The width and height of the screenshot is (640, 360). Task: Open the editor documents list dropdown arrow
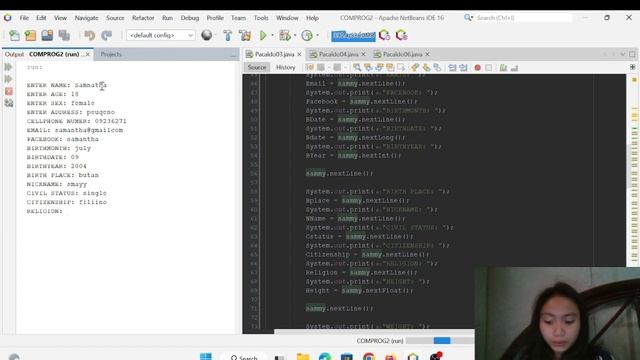point(623,54)
